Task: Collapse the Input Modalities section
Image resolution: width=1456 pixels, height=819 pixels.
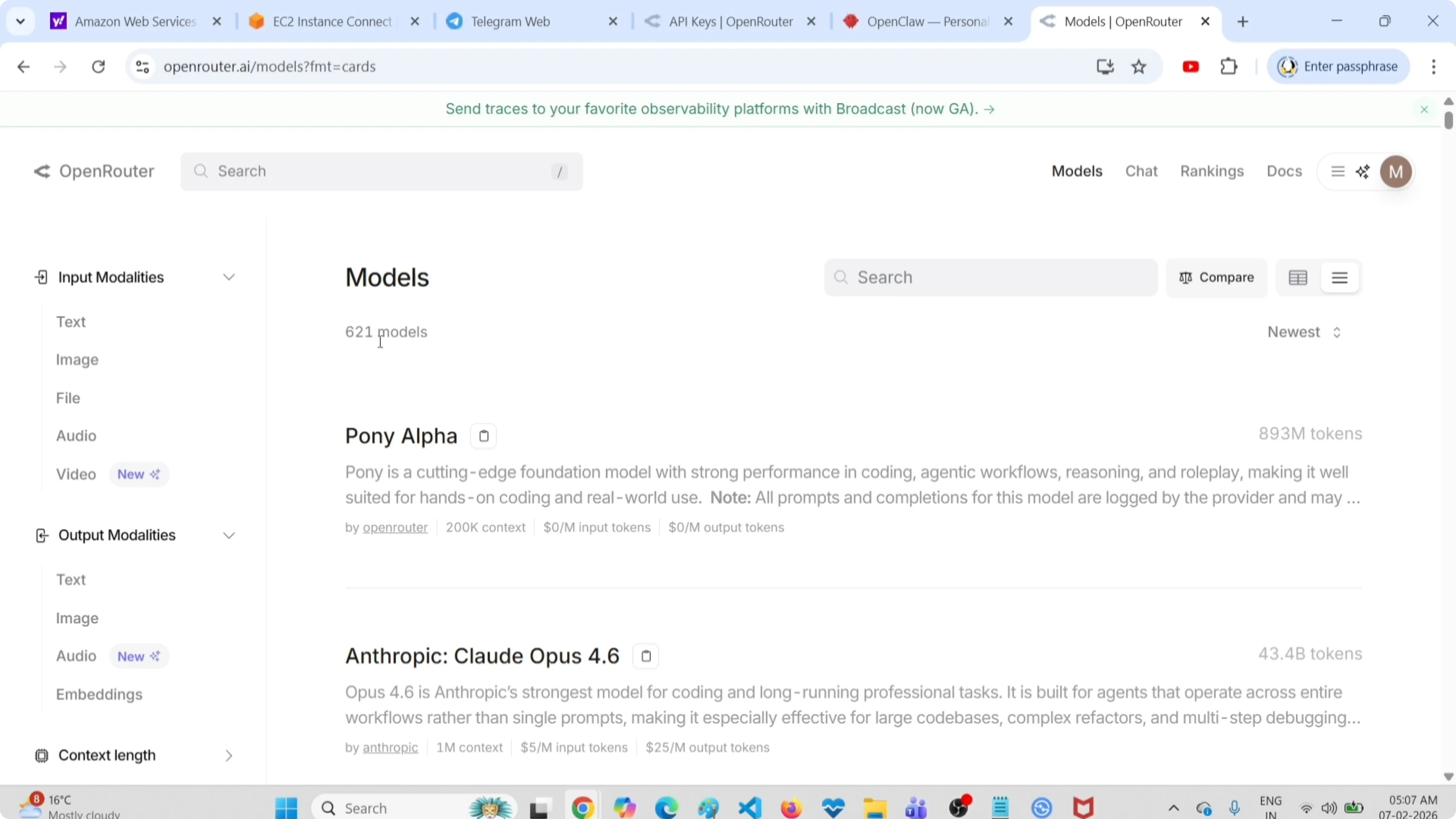Action: click(x=228, y=277)
